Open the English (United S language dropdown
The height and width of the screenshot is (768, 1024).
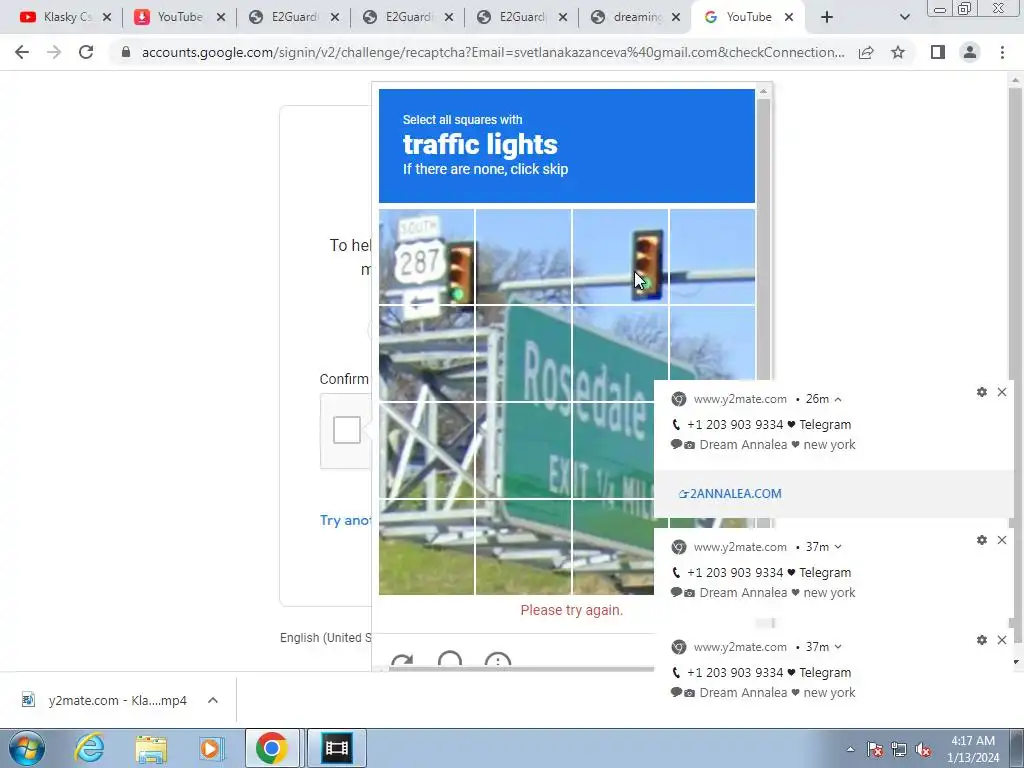(325, 637)
